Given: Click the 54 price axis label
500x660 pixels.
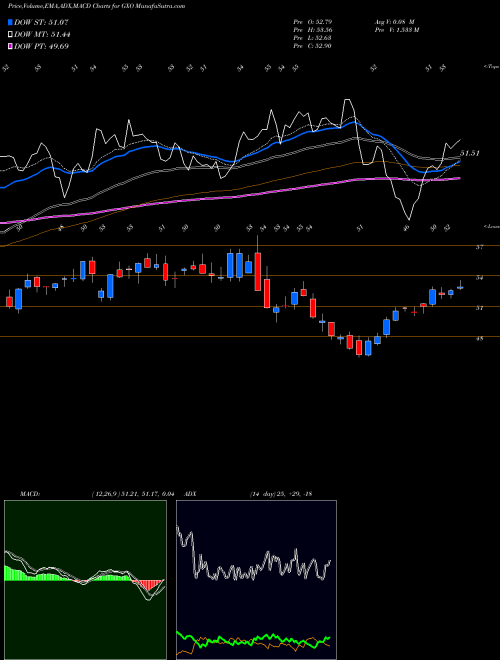Looking at the screenshot, I should pos(479,277).
